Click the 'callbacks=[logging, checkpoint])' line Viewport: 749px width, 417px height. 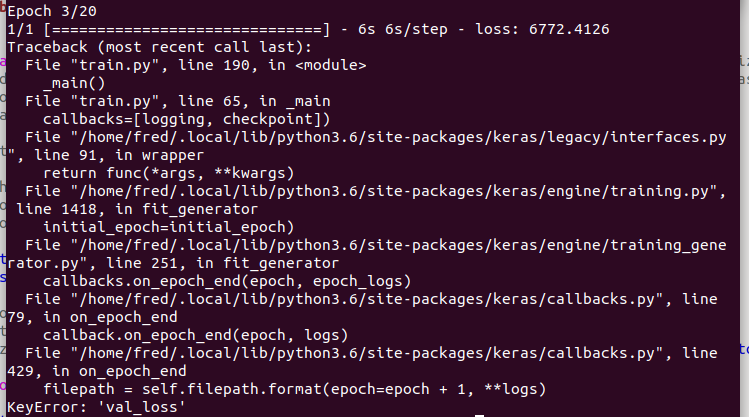pyautogui.click(x=187, y=119)
